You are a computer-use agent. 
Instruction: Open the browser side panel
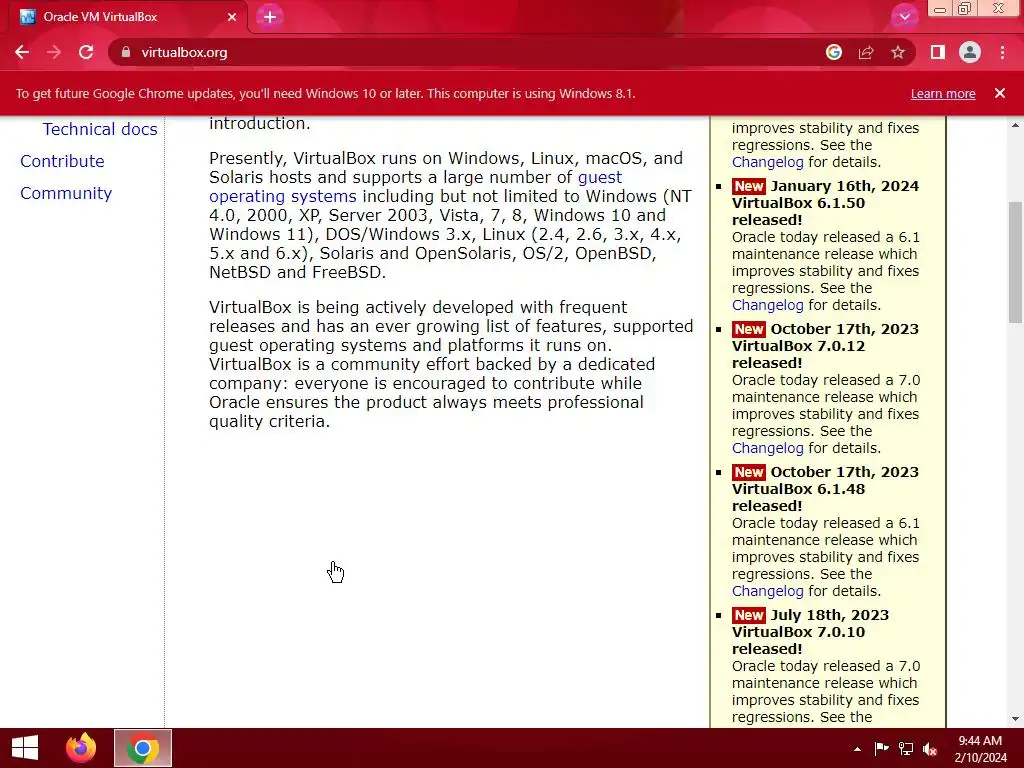[938, 52]
